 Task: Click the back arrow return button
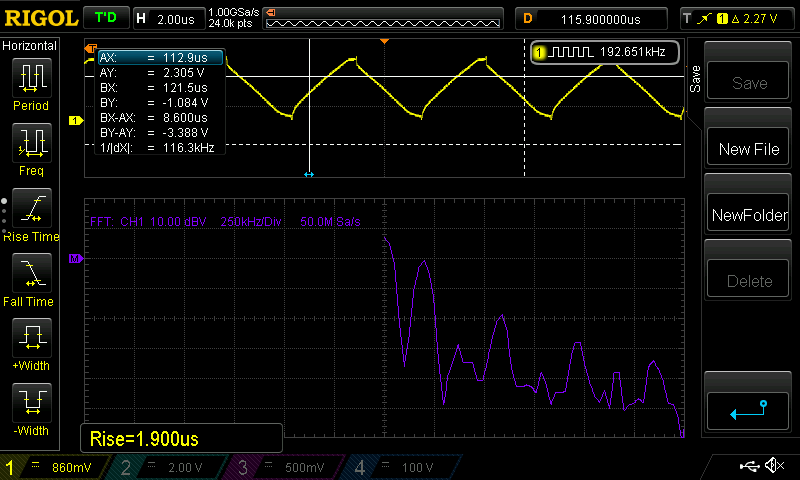tap(749, 410)
